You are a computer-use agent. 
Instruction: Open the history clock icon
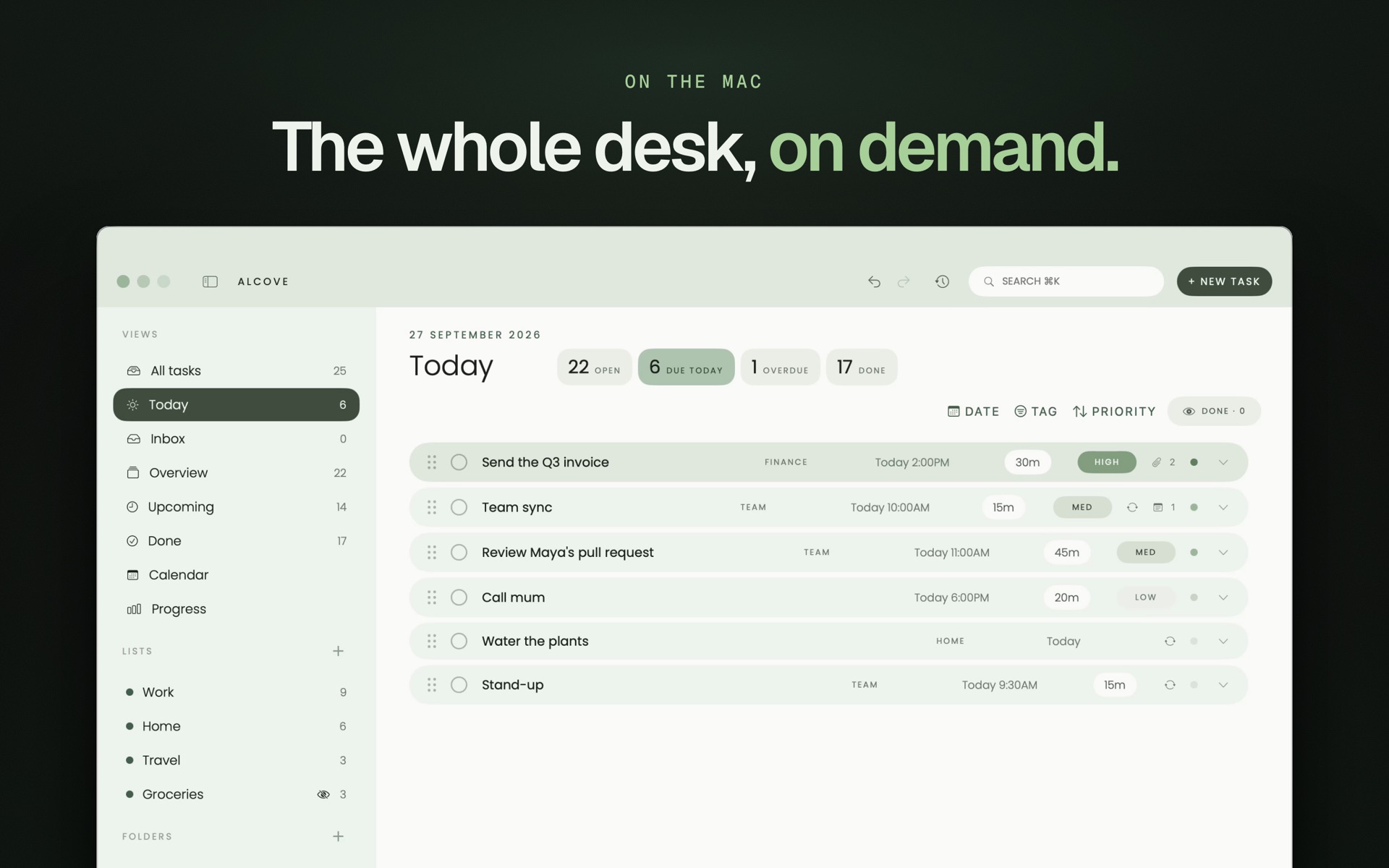point(942,281)
